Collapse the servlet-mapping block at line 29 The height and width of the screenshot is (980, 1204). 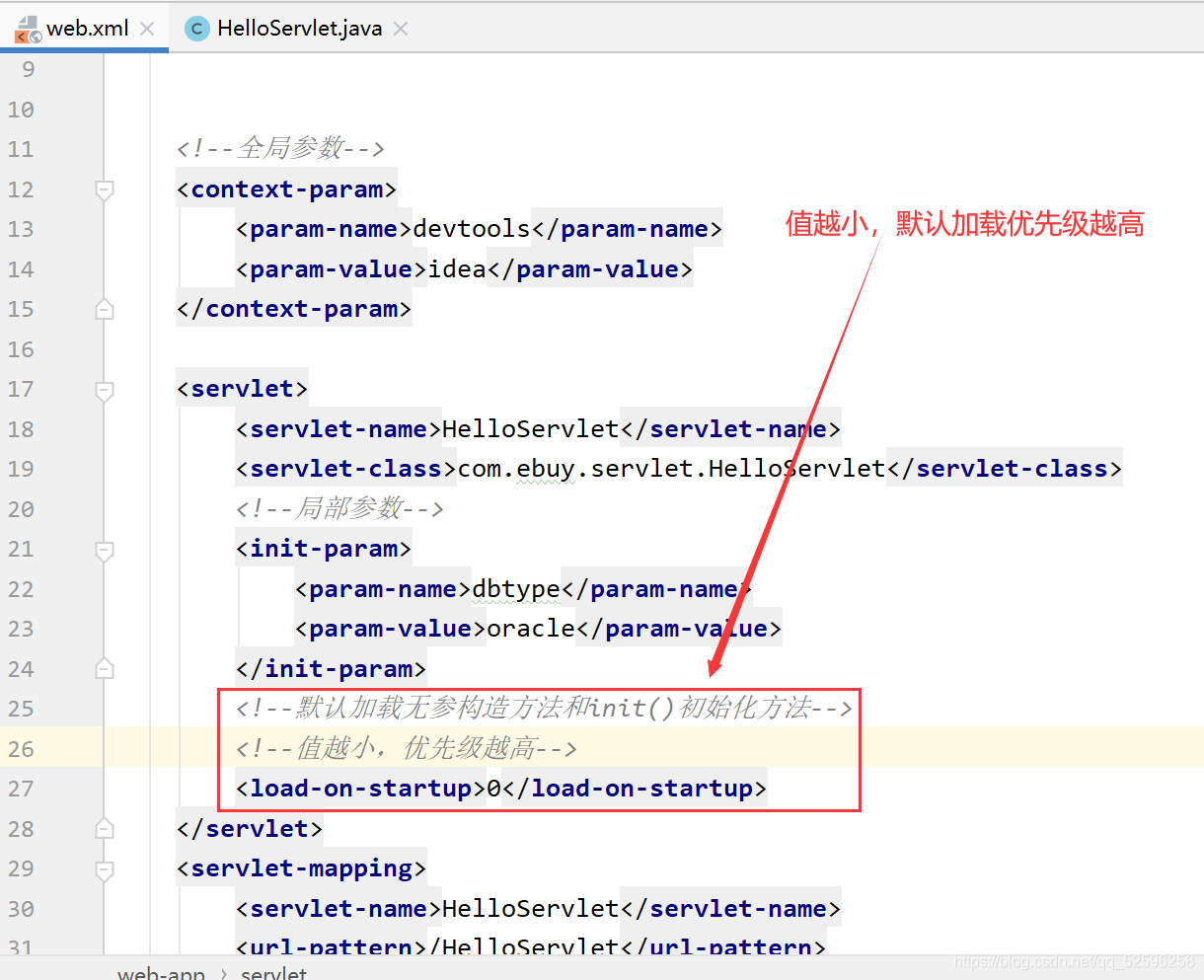[105, 869]
